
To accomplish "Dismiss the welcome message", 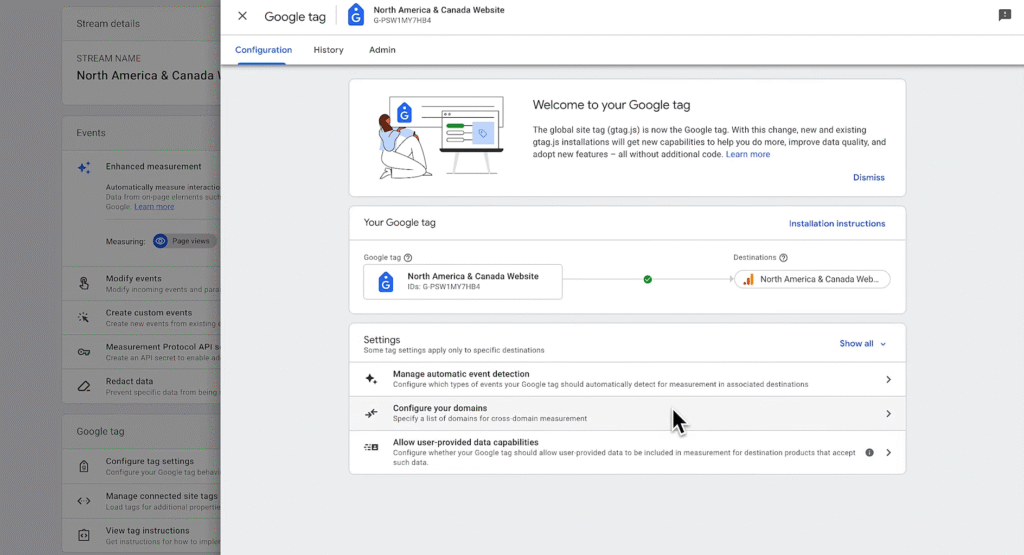I will pos(869,178).
